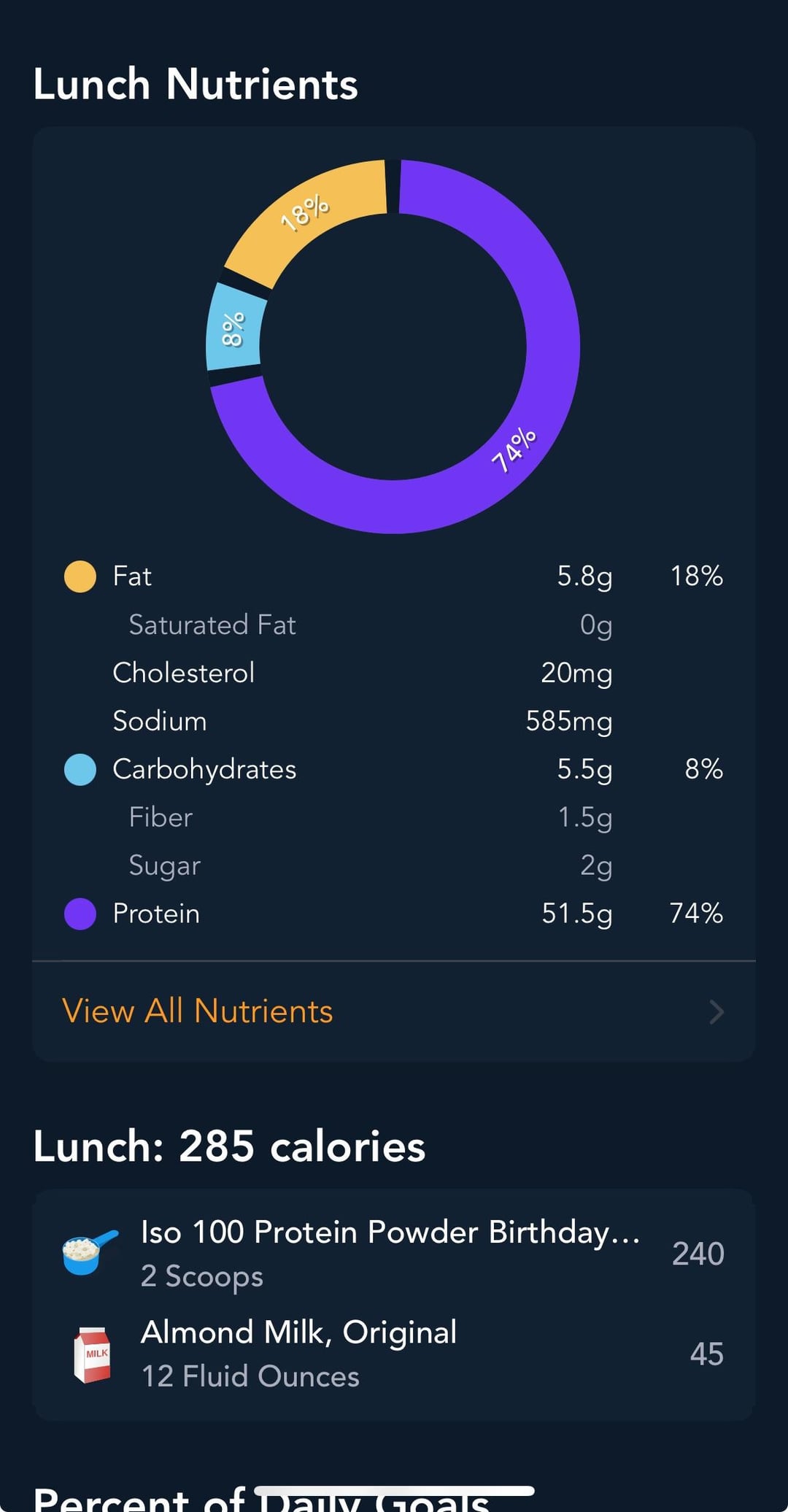This screenshot has height=1512, width=788.
Task: Open the View All Nutrients chevron arrow
Action: 716,1011
